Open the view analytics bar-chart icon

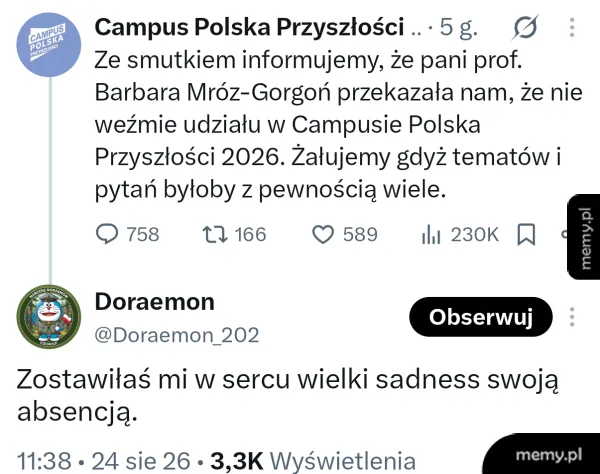[431, 235]
